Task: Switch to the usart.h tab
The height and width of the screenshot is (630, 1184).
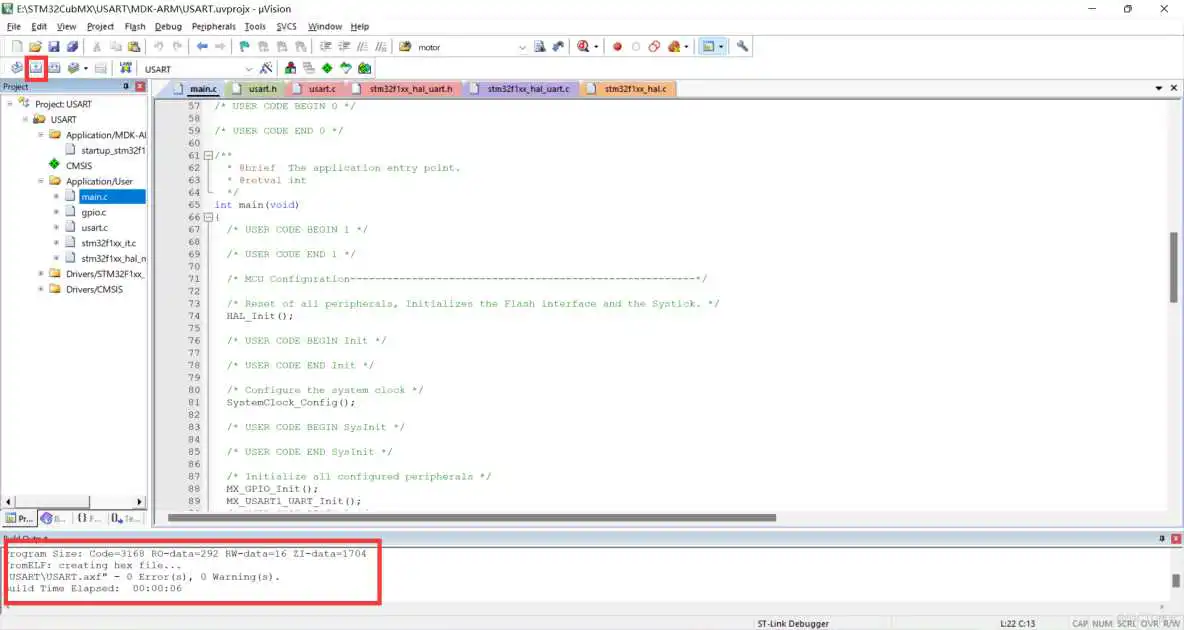Action: [x=263, y=88]
